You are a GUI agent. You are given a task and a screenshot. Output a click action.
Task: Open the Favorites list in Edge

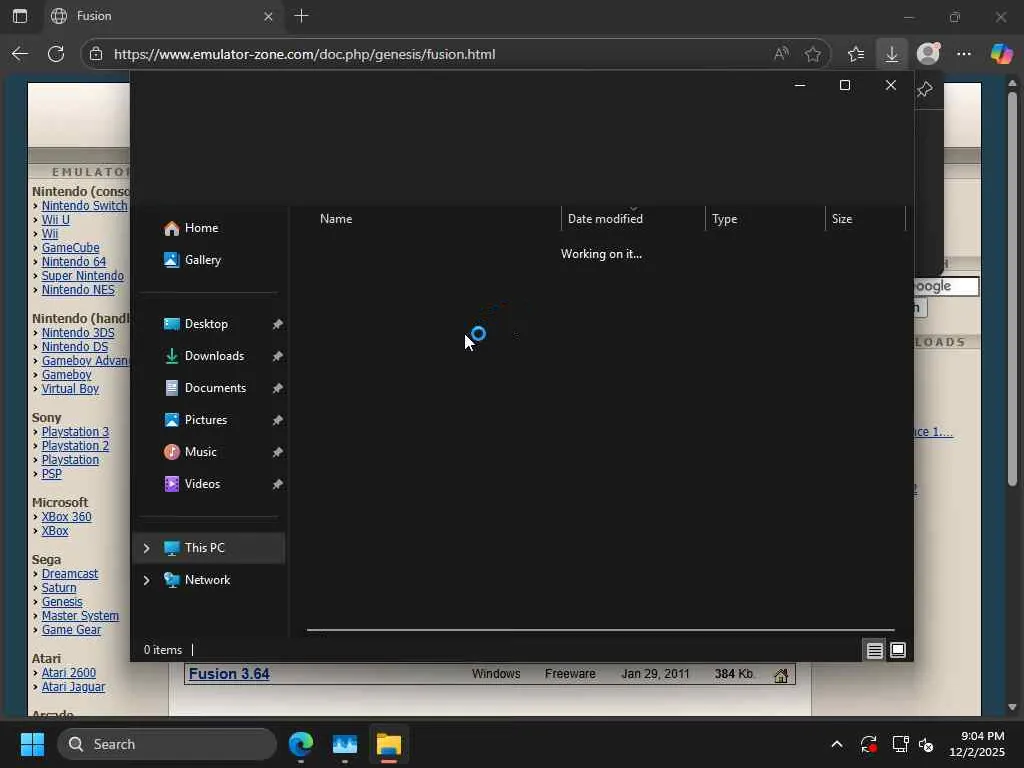coord(856,54)
